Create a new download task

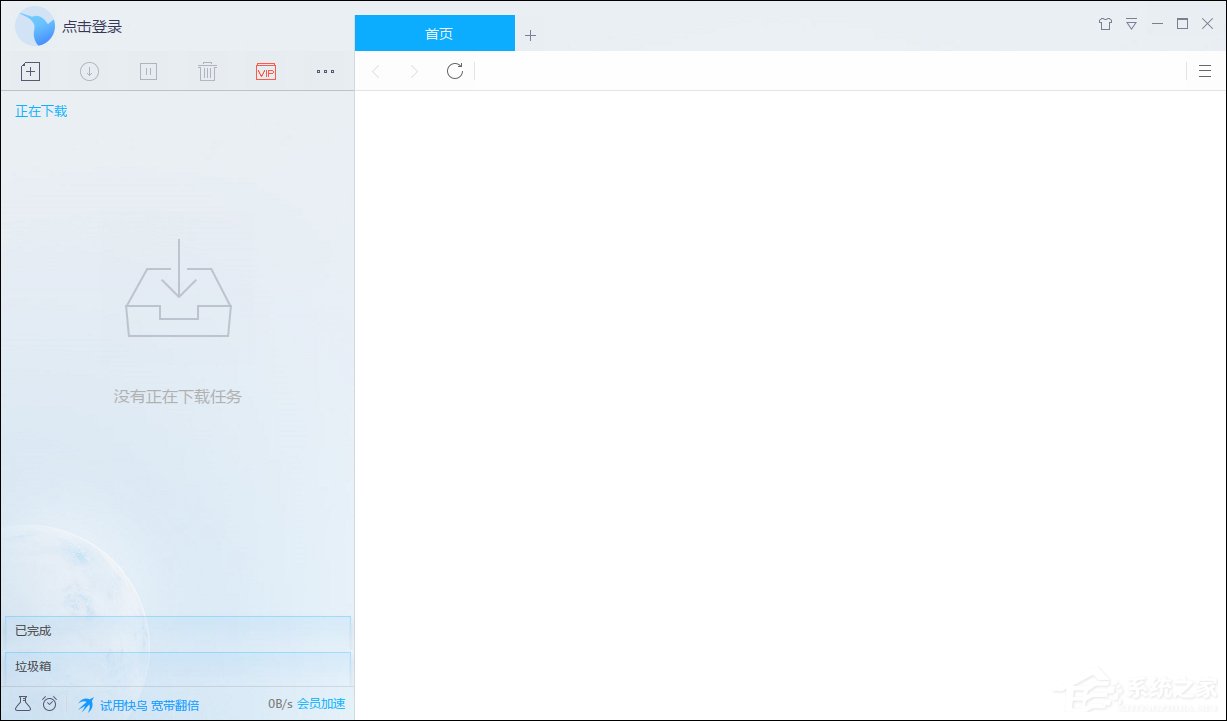(30, 71)
